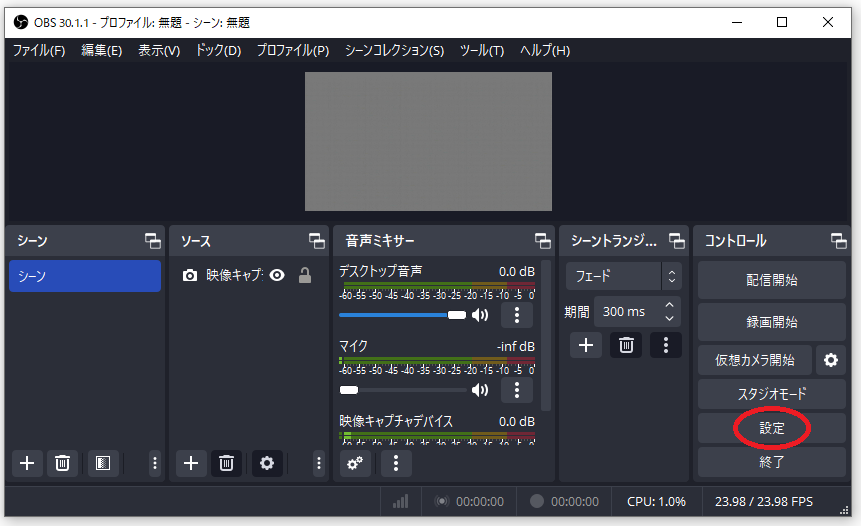Image resolution: width=861 pixels, height=526 pixels.
Task: Open the ツール(T) menu
Action: click(x=482, y=51)
